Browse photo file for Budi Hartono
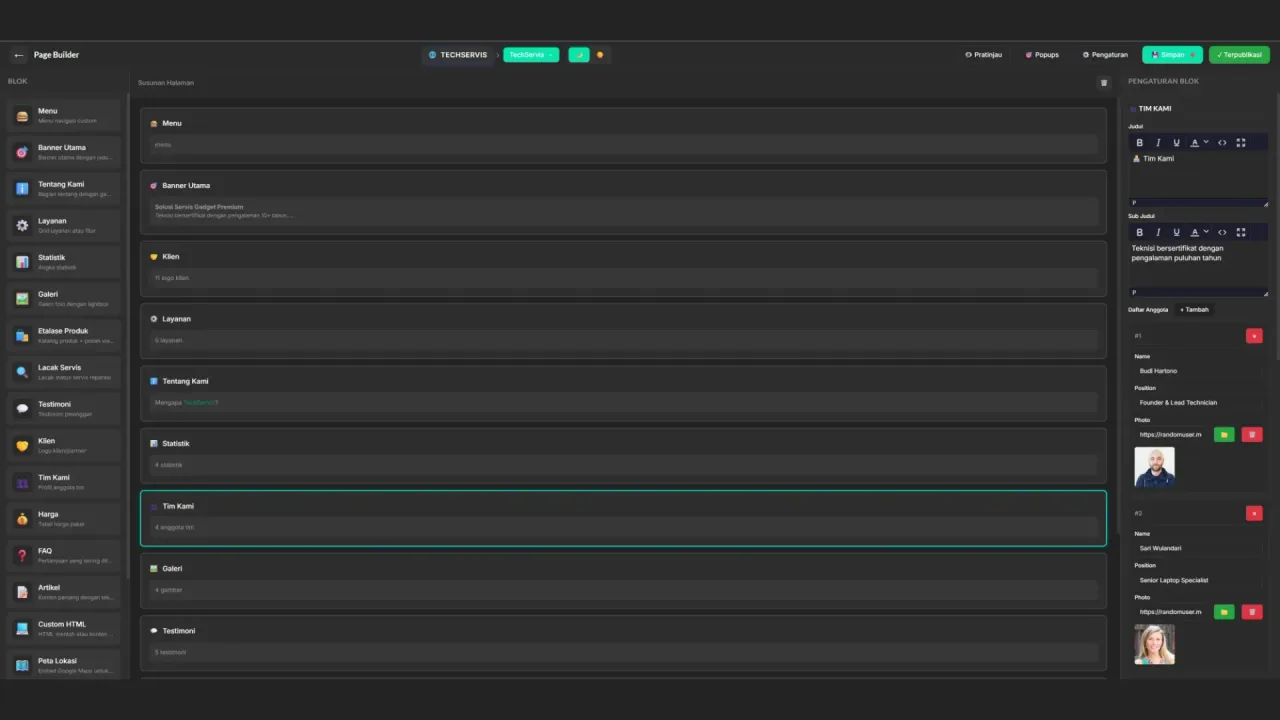The image size is (1280, 720). click(x=1224, y=434)
